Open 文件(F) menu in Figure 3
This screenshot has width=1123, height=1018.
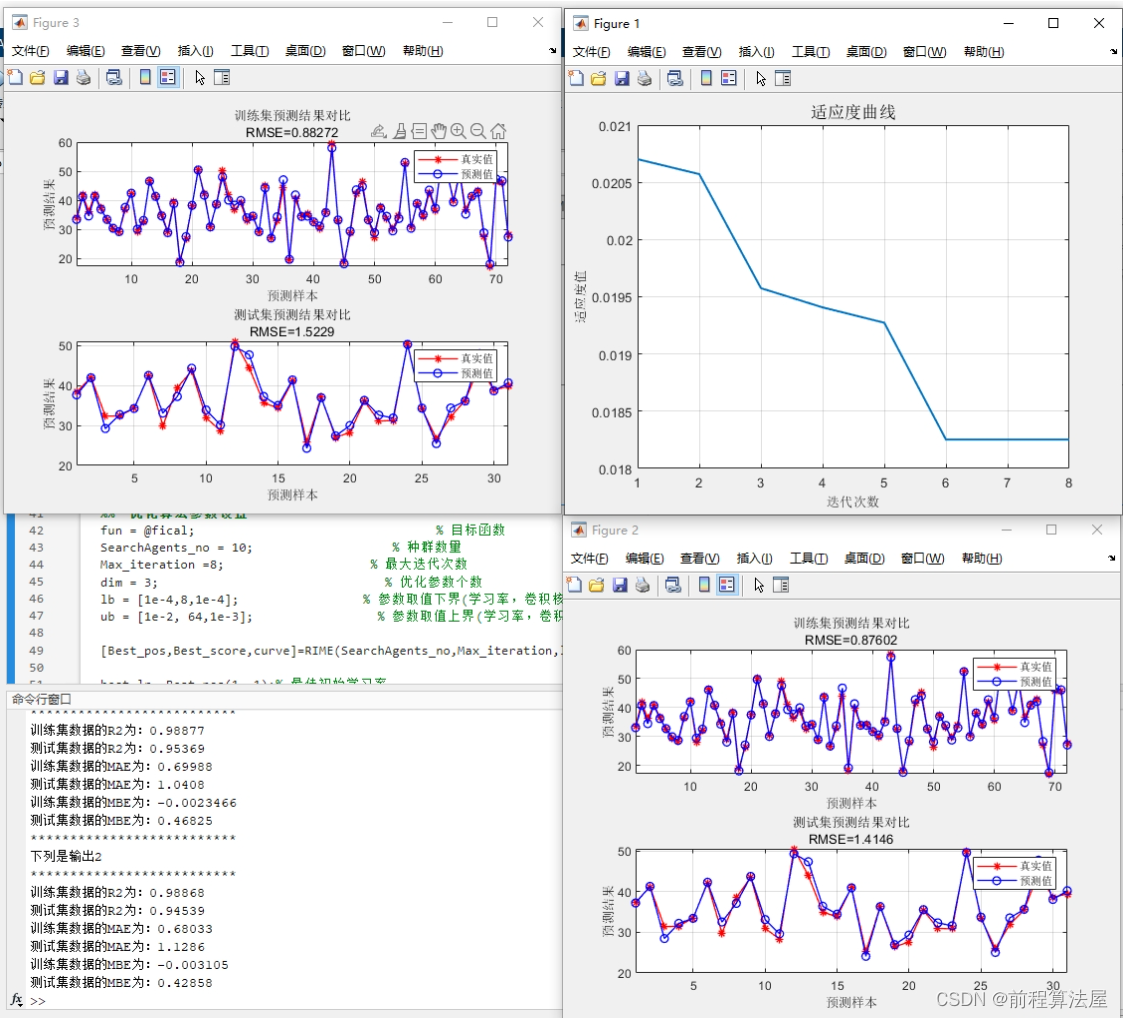click(x=30, y=51)
